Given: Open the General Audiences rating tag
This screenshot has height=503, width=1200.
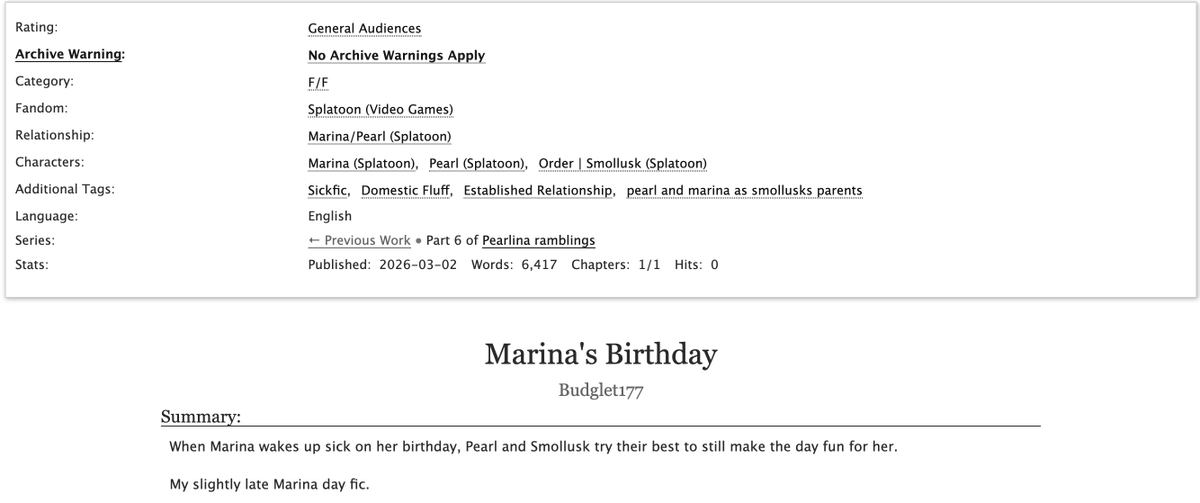Looking at the screenshot, I should coord(364,29).
